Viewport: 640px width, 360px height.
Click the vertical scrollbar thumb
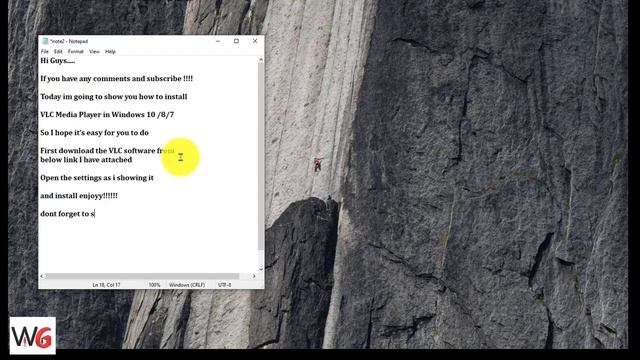pyautogui.click(x=261, y=156)
